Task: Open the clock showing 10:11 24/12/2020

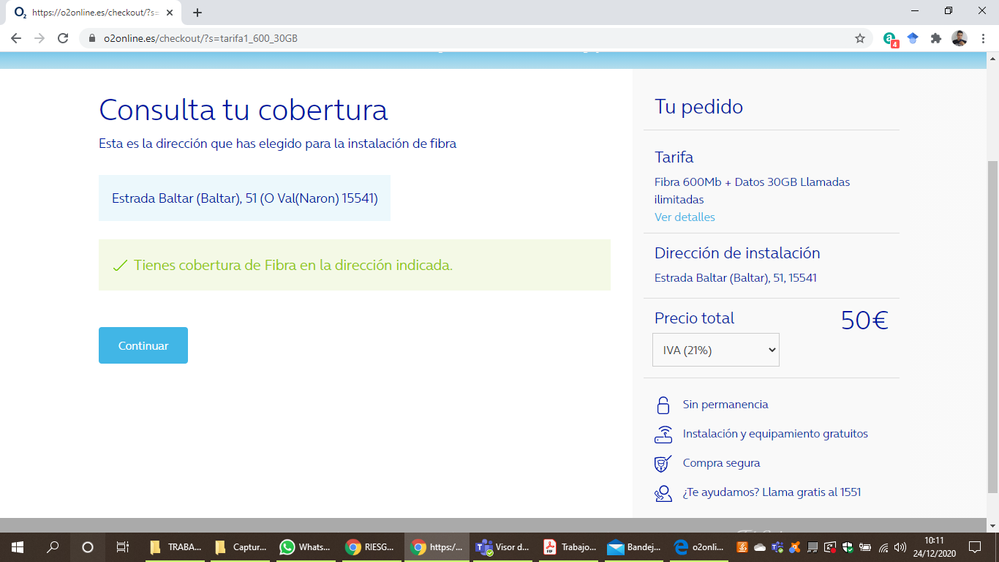Action: (x=934, y=547)
